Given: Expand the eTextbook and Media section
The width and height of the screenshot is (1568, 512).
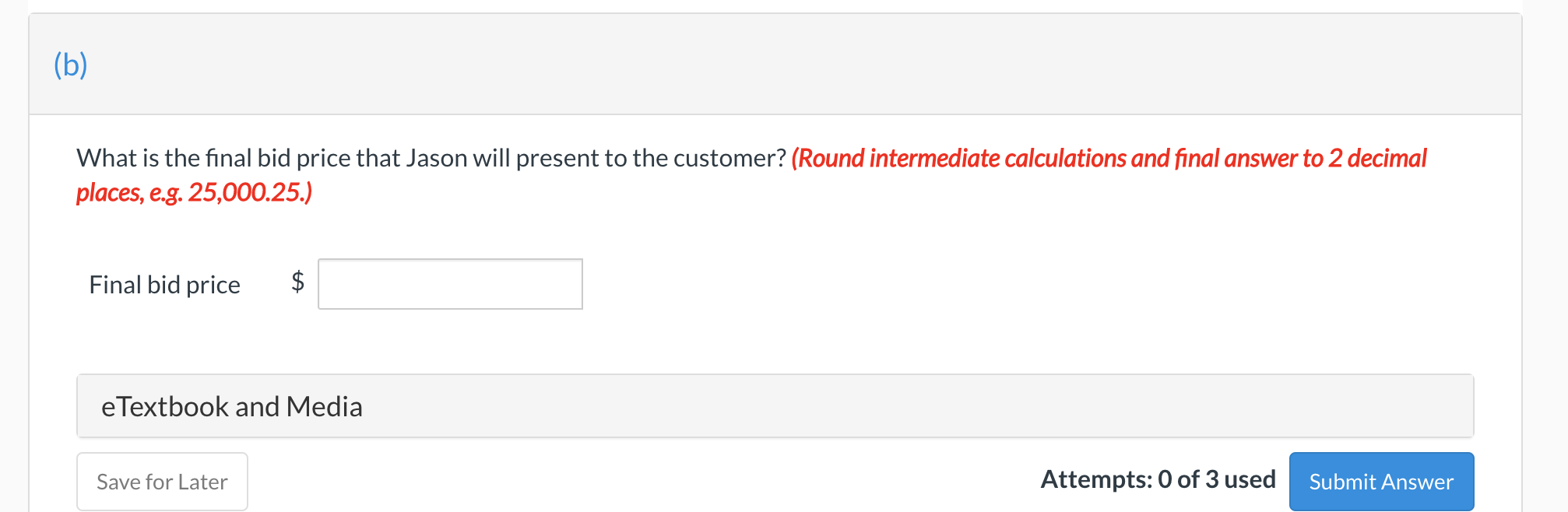Looking at the screenshot, I should (x=774, y=406).
